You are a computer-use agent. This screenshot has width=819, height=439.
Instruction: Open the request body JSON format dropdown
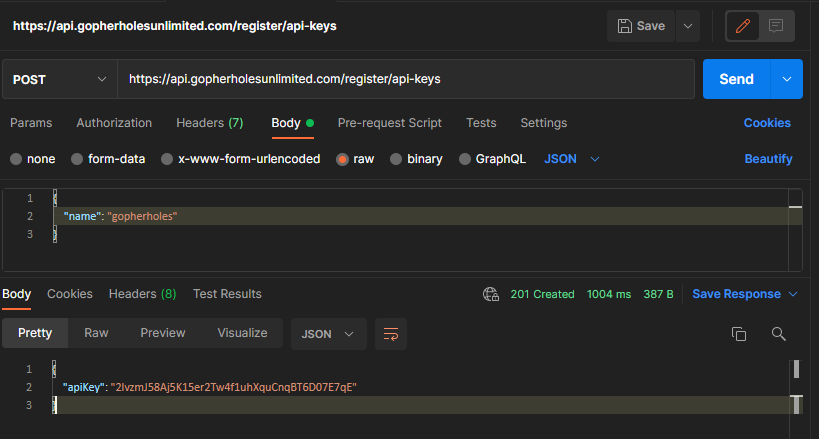point(572,159)
